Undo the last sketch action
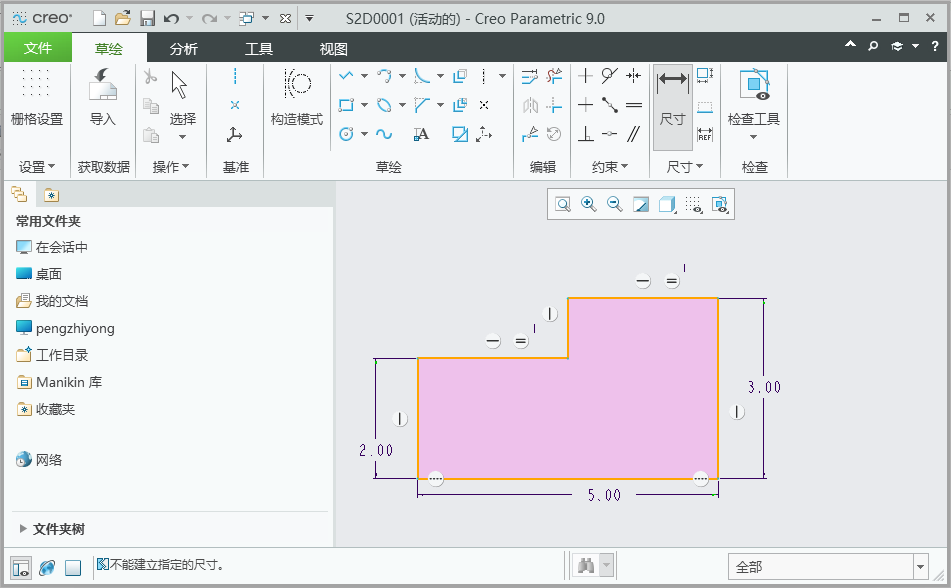 point(171,19)
